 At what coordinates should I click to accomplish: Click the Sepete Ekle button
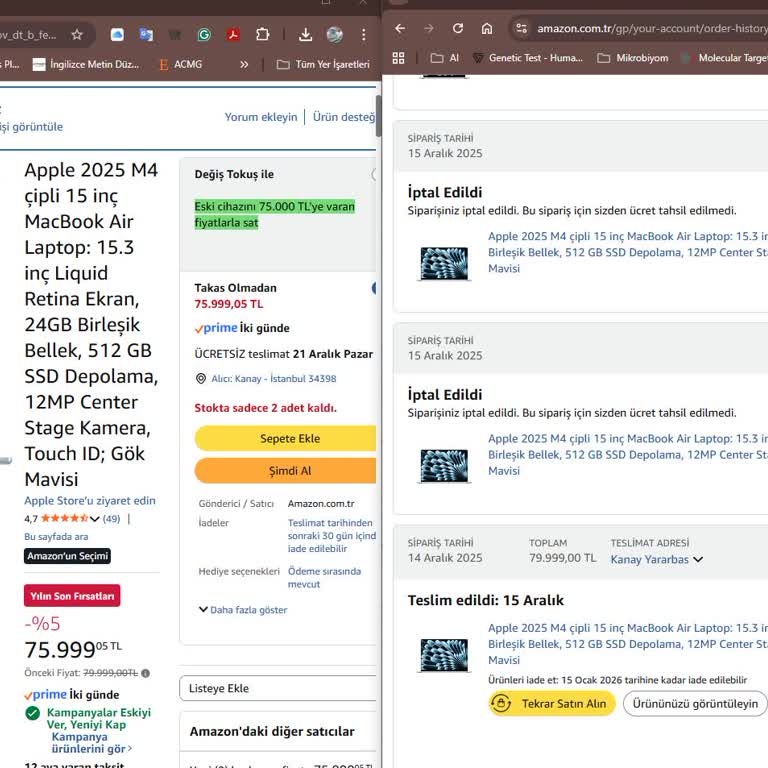[288, 438]
